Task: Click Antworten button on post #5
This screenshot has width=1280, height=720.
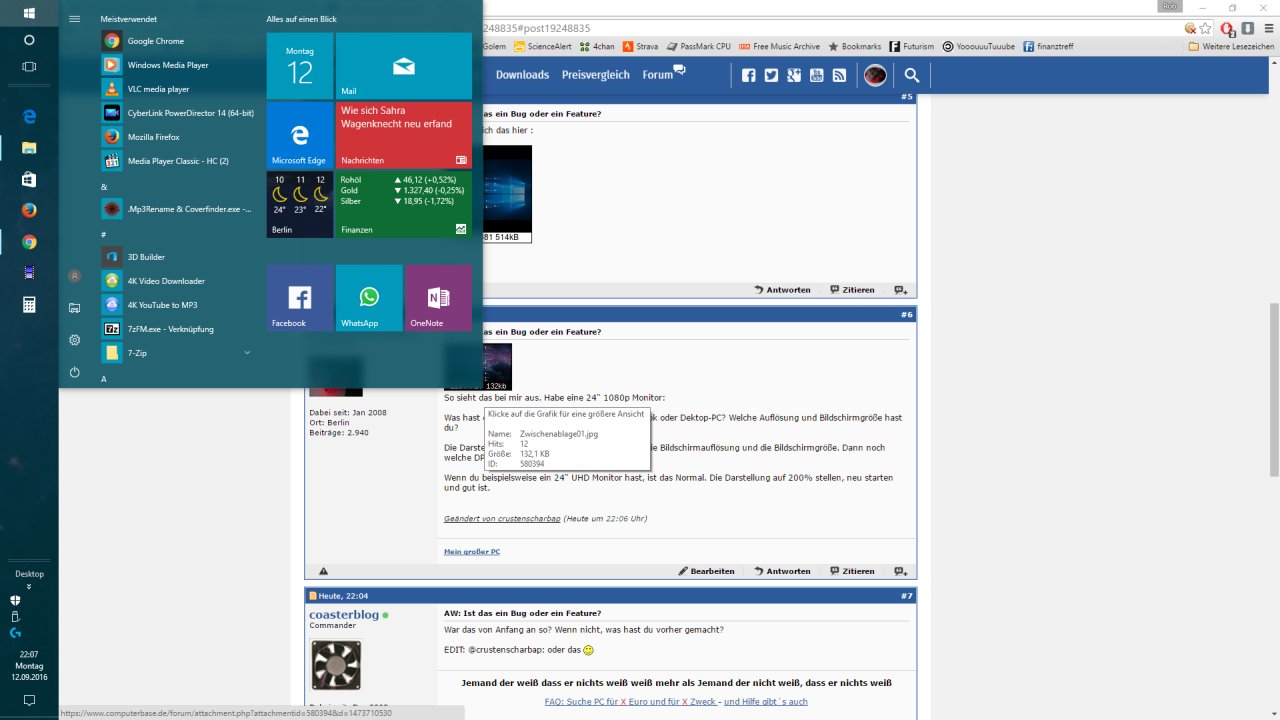Action: (x=783, y=290)
